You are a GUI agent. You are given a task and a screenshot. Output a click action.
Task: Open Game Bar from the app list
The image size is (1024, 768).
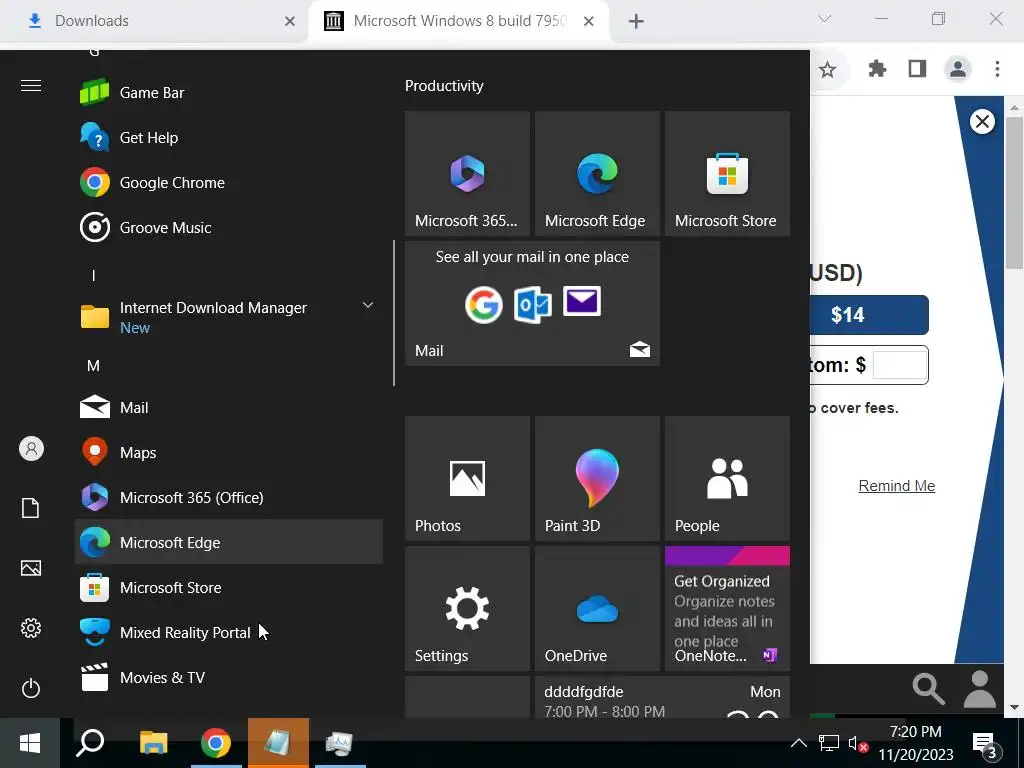229,93
